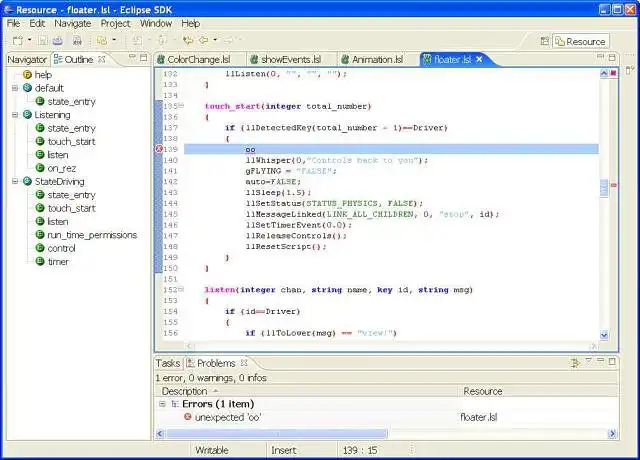This screenshot has width=640, height=460.
Task: Collapse the StateDriving state node
Action: click(15, 182)
